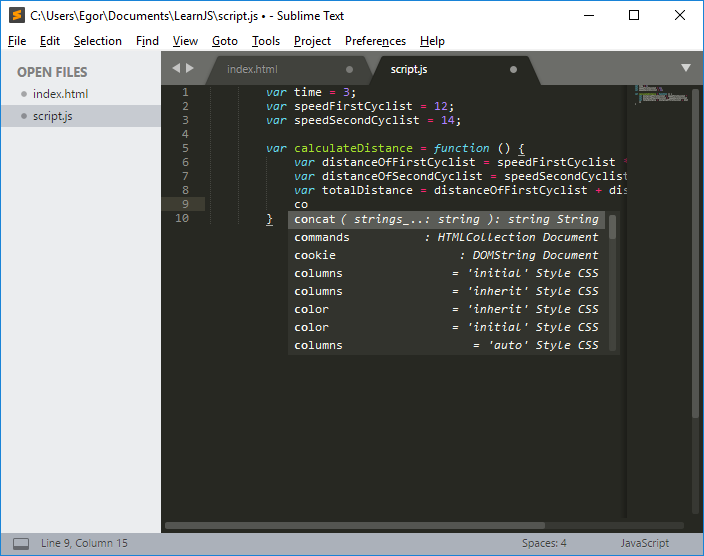Viewport: 704px width, 556px height.
Task: Close the index.html tab using its dot
Action: [x=350, y=70]
